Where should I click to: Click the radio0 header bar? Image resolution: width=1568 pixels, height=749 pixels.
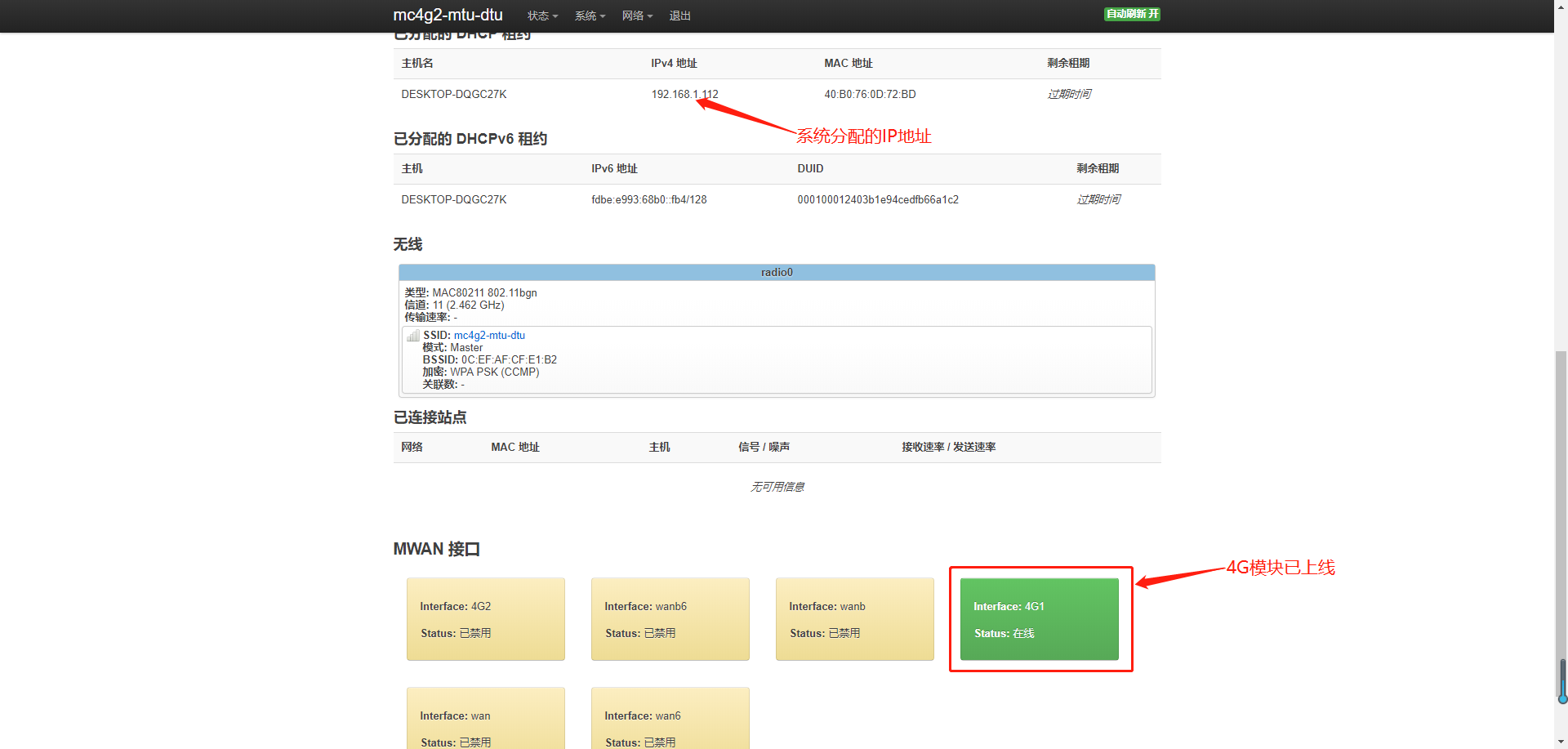[777, 272]
